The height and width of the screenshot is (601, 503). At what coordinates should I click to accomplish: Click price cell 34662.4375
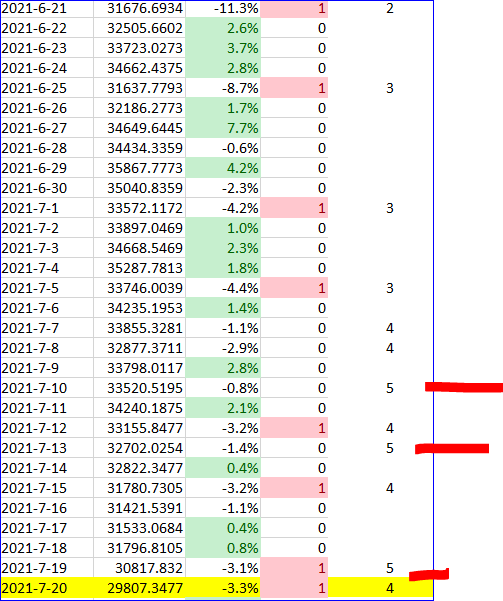139,68
